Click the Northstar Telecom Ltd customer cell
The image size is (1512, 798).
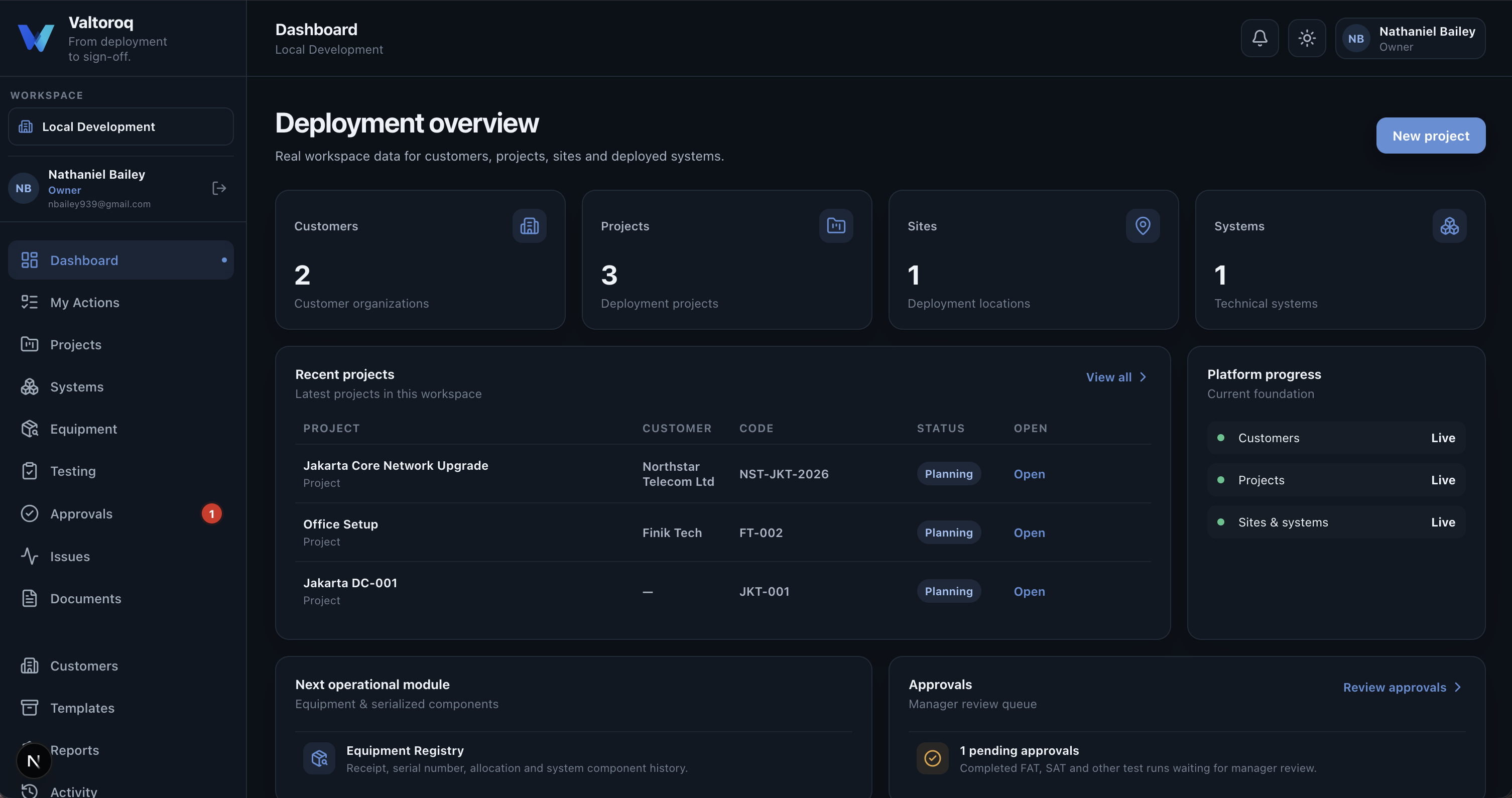point(678,474)
